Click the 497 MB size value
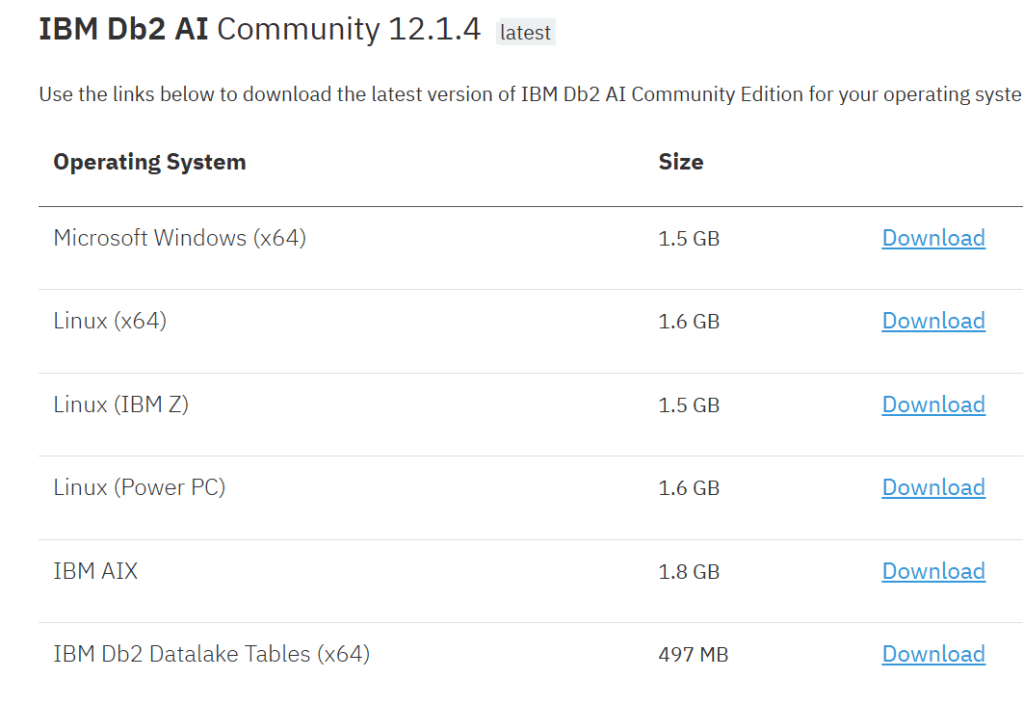Screen dimensions: 1023x704 click(x=693, y=655)
